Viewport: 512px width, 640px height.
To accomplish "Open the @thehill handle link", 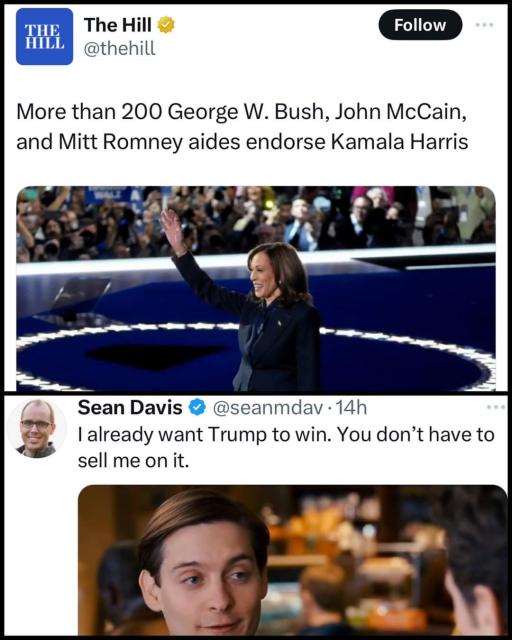I will [x=119, y=49].
